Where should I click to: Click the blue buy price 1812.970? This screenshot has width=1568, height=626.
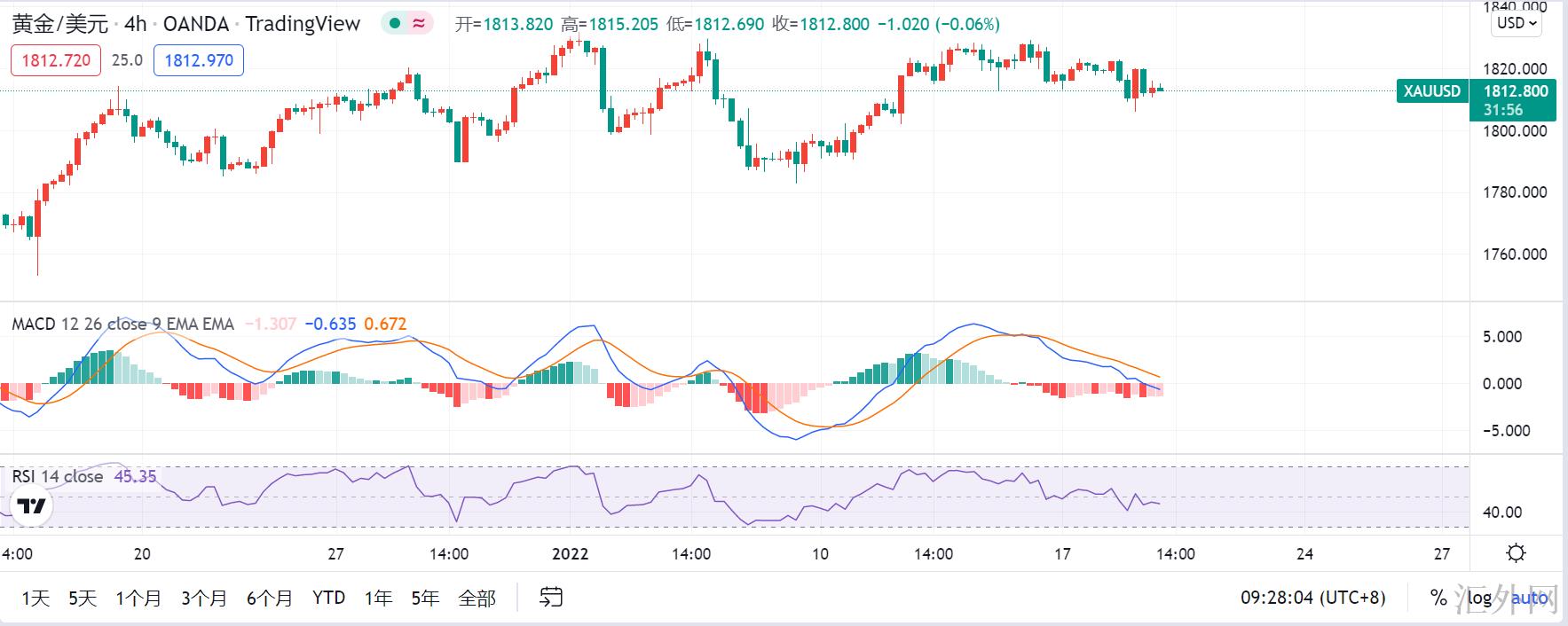pos(199,60)
